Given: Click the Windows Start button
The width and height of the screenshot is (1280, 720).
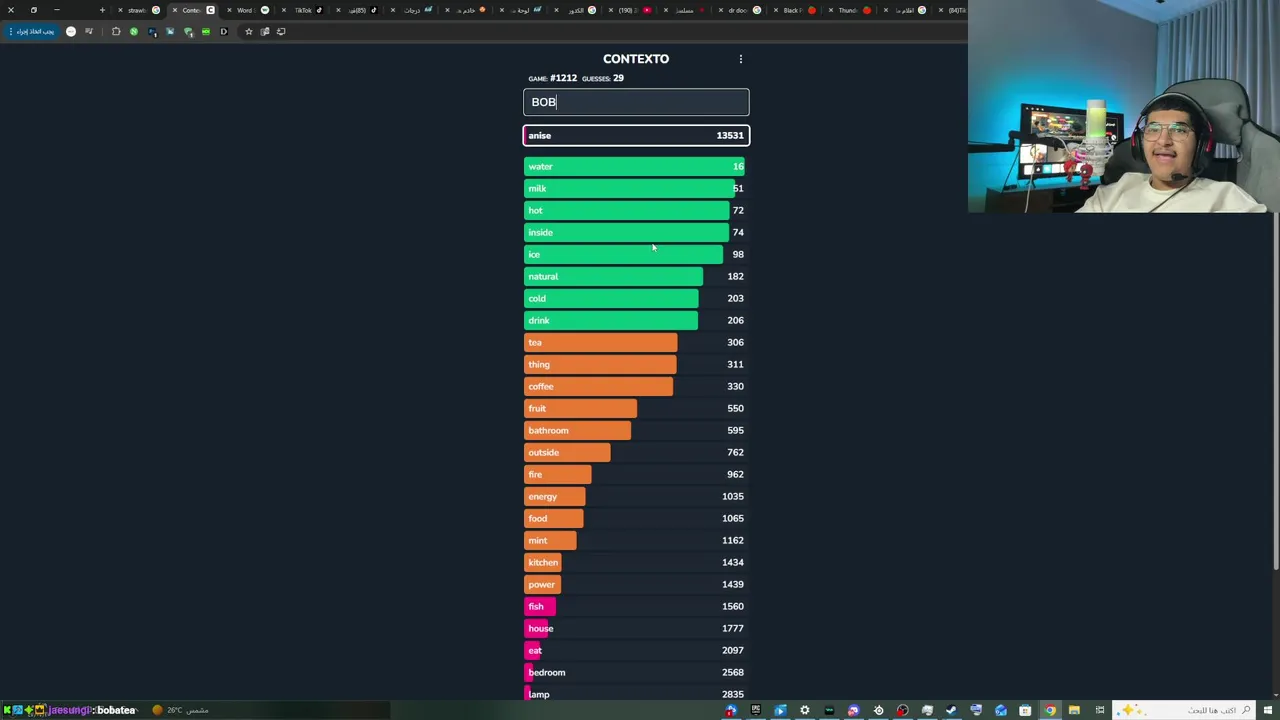Looking at the screenshot, I should (x=1268, y=710).
